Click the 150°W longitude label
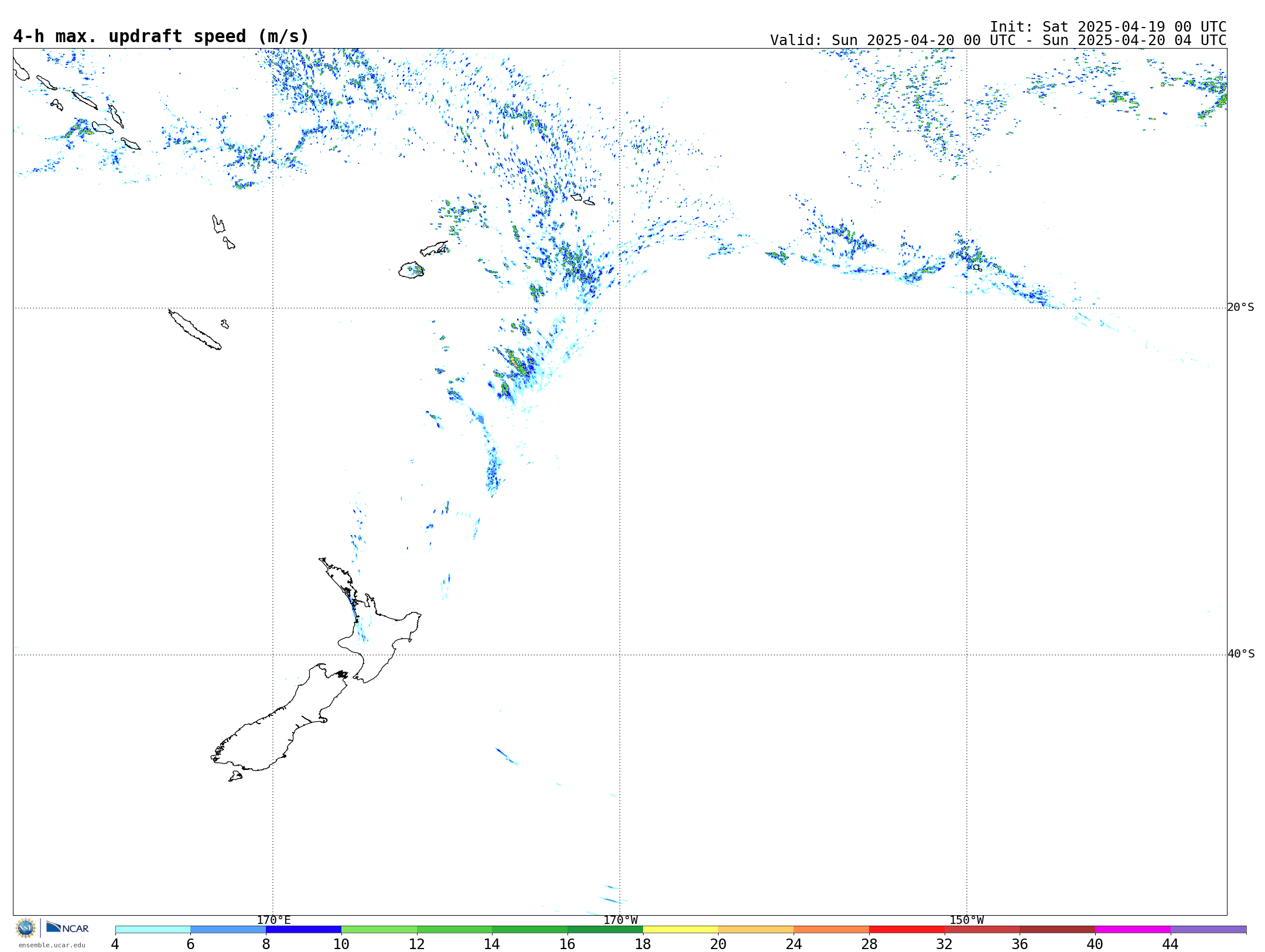The image size is (1265, 952). pos(967,920)
